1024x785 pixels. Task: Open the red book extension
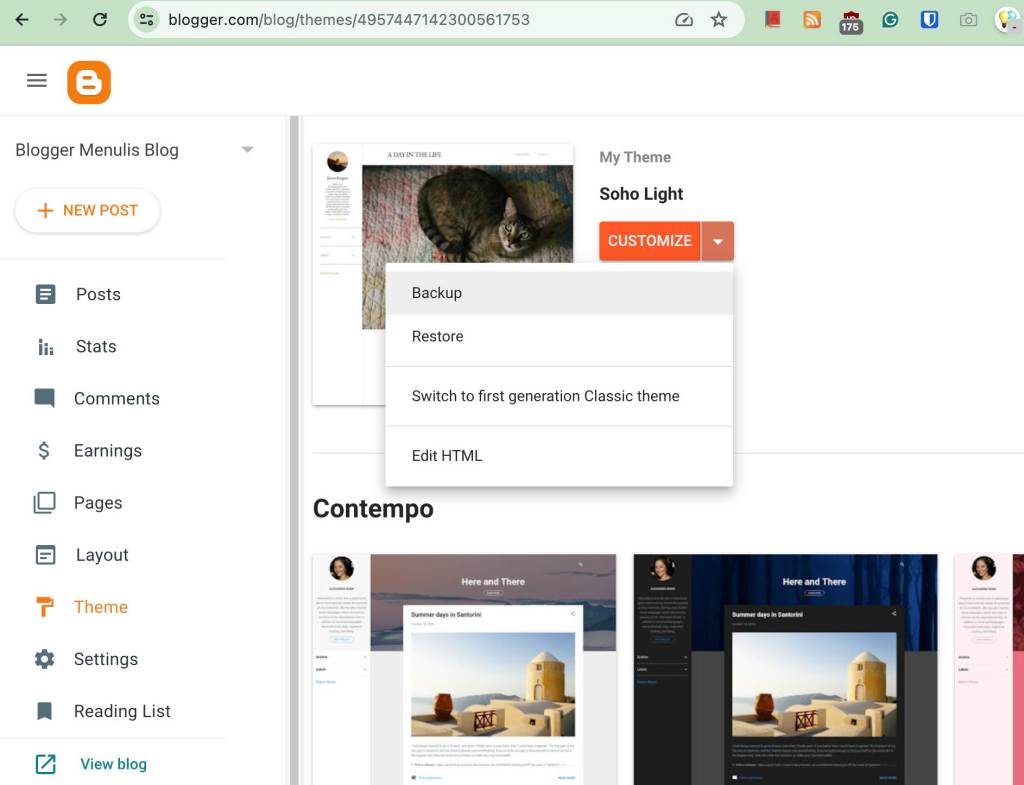pyautogui.click(x=773, y=20)
